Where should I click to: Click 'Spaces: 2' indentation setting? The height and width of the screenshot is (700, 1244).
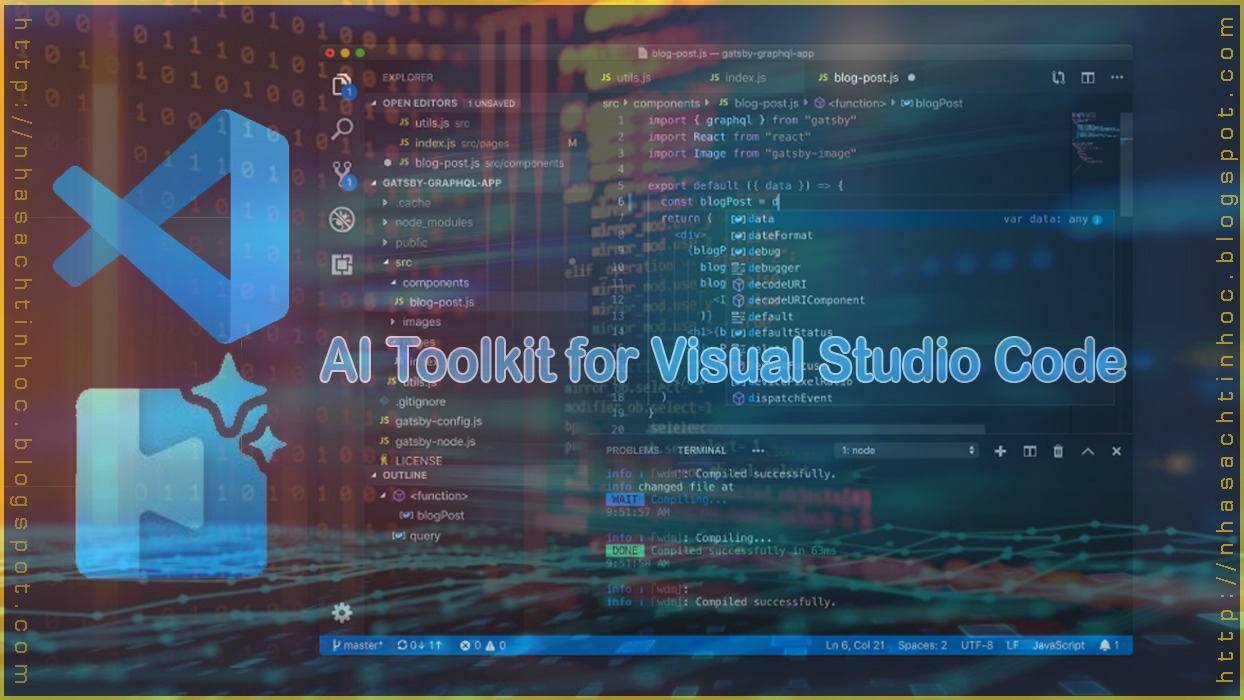pyautogui.click(x=922, y=646)
